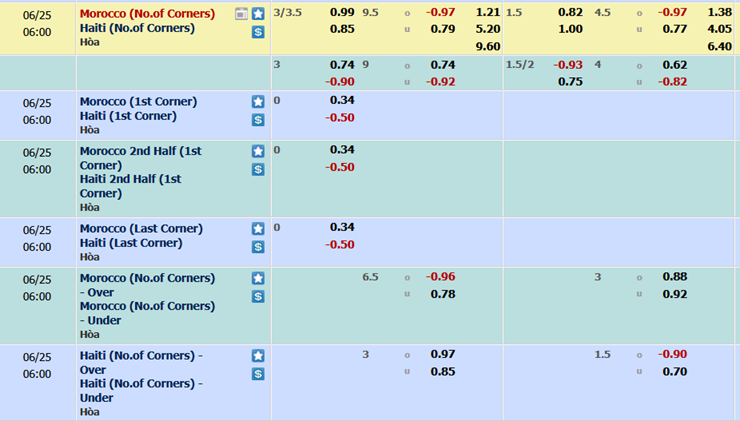Select full-time draw odds 9.60
This screenshot has width=740, height=421.
click(x=488, y=46)
